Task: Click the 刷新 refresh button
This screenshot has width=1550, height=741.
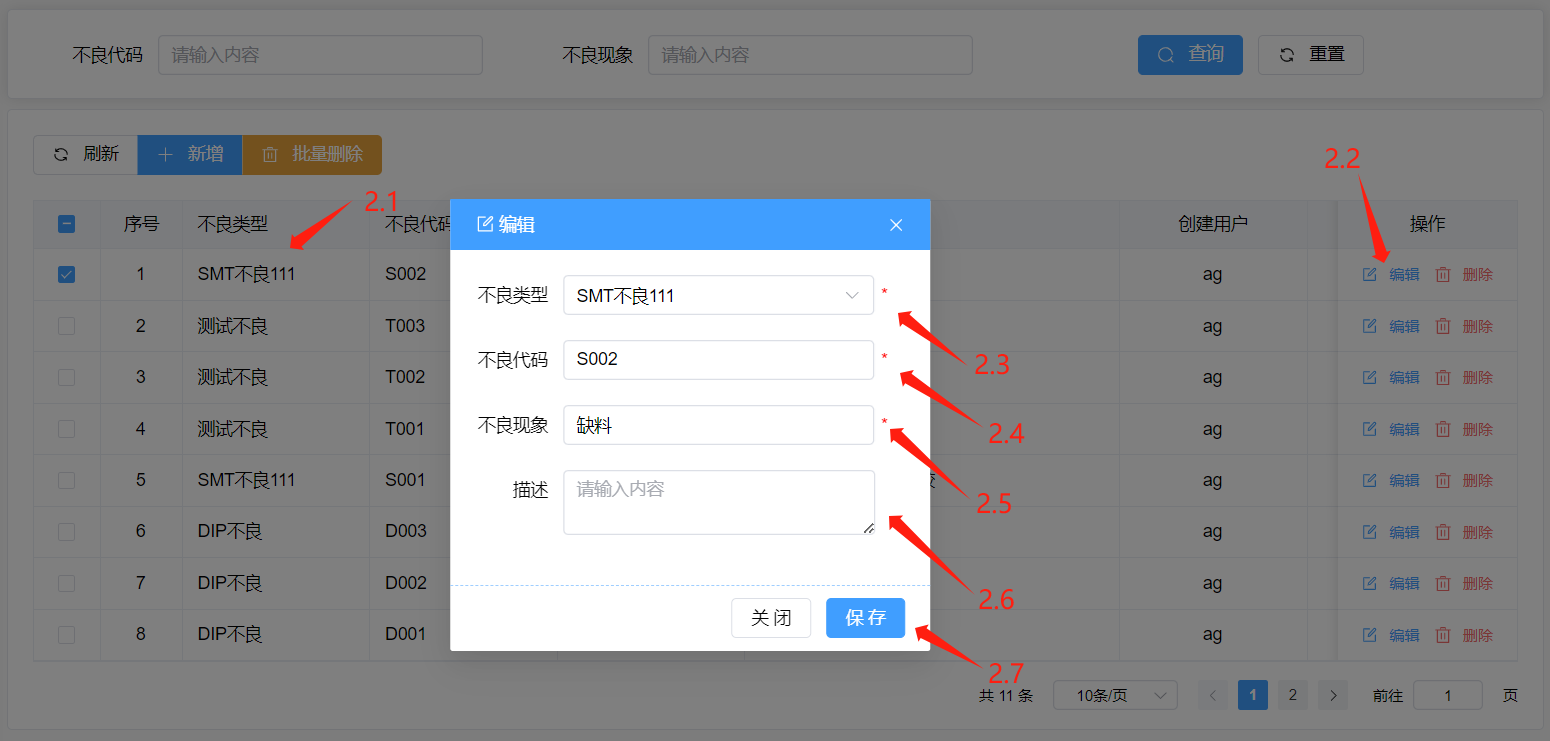Action: tap(86, 155)
